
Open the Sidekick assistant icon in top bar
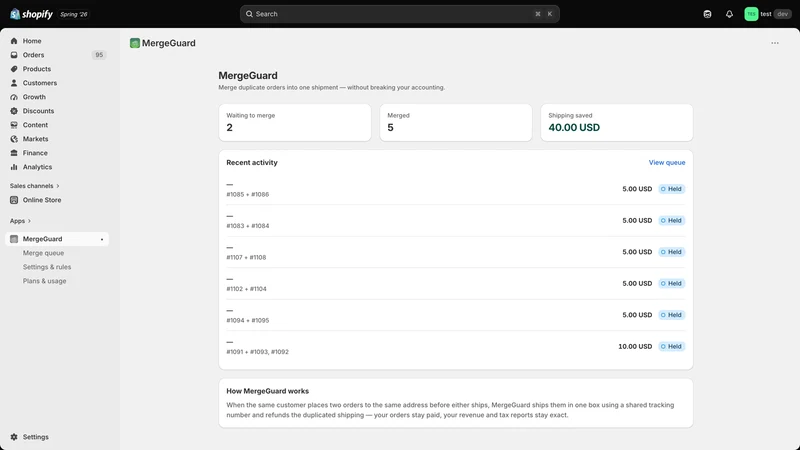(707, 14)
